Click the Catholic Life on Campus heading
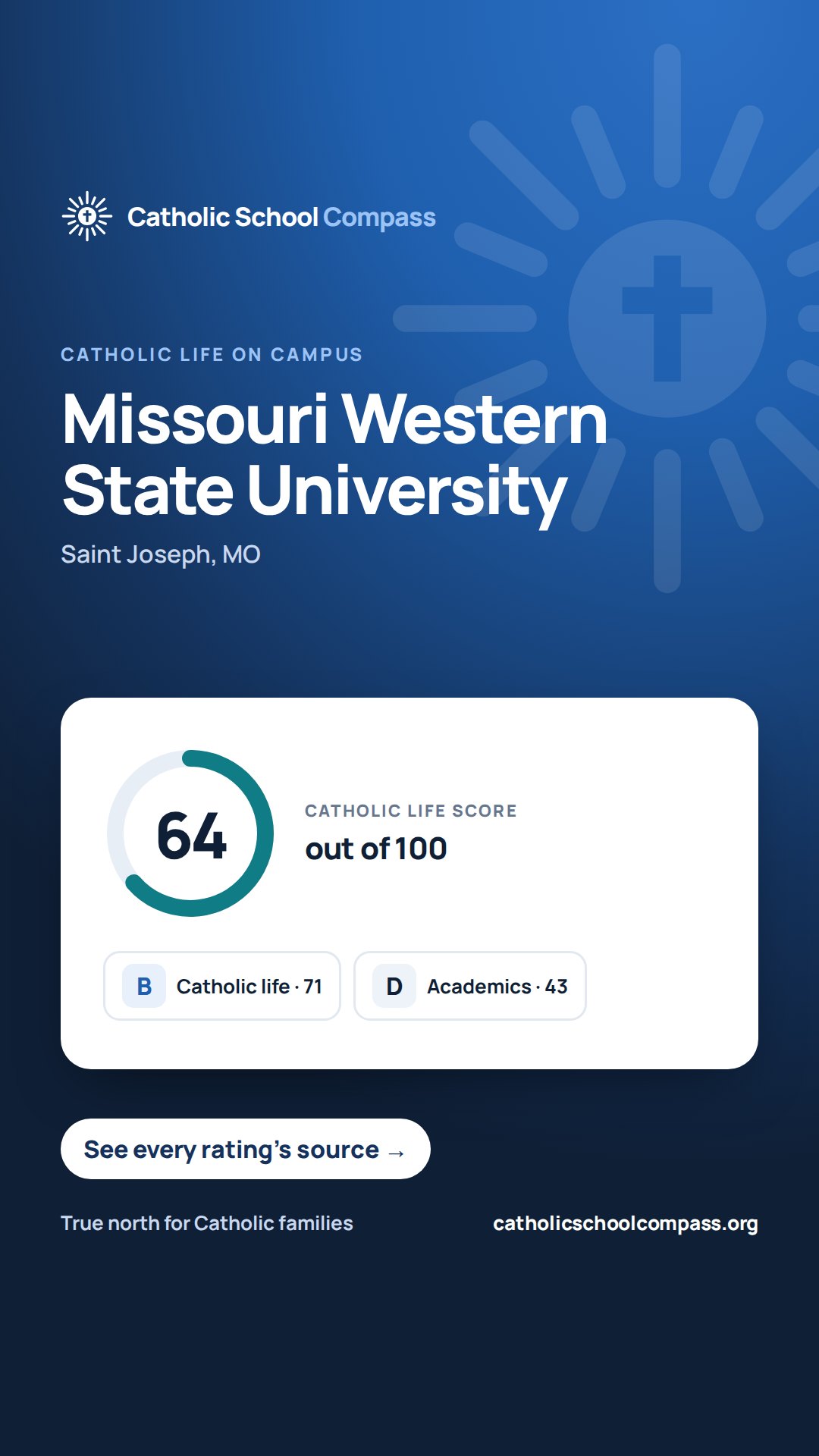 [x=212, y=354]
